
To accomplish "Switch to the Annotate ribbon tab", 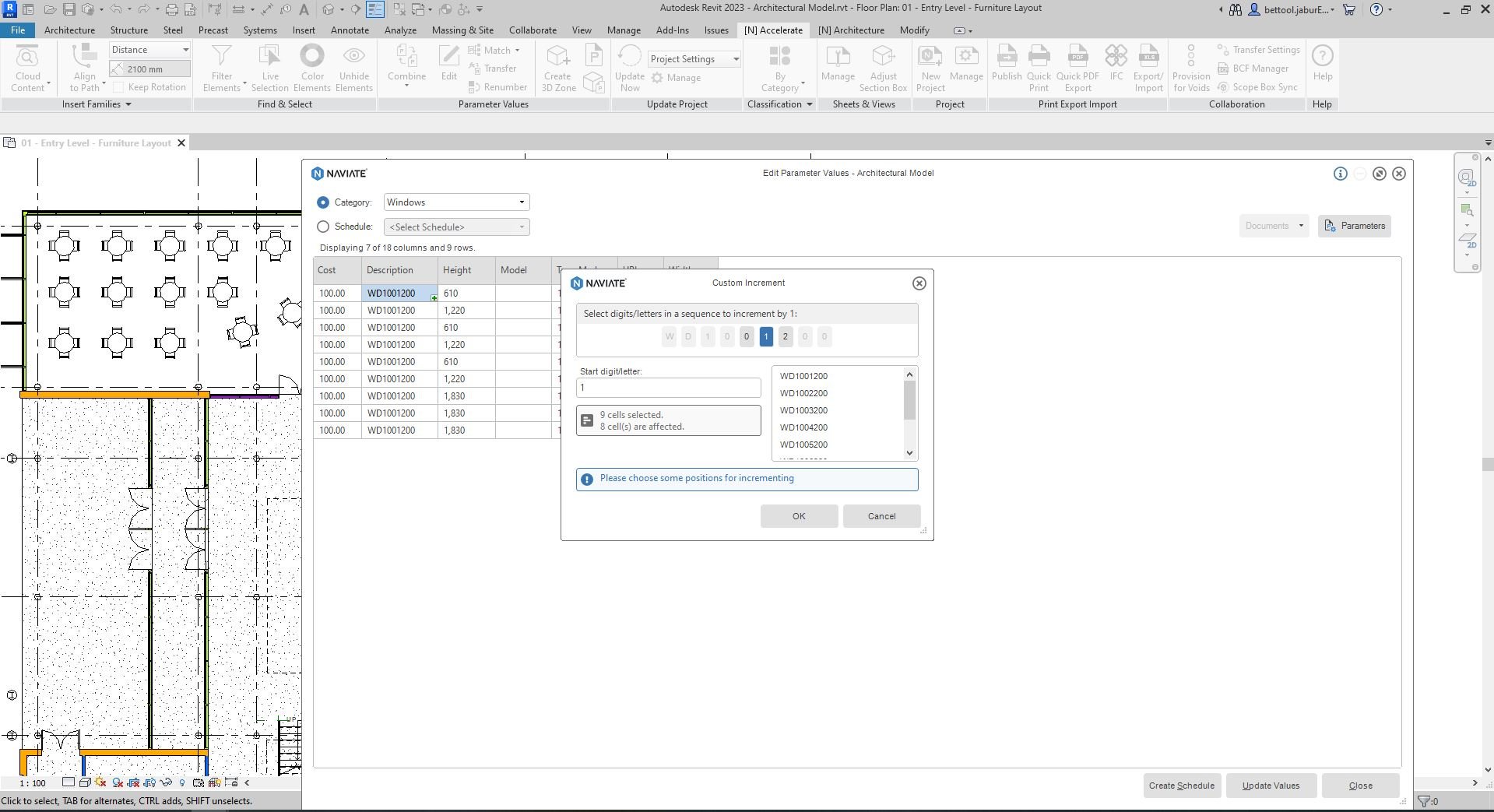I will 350,30.
